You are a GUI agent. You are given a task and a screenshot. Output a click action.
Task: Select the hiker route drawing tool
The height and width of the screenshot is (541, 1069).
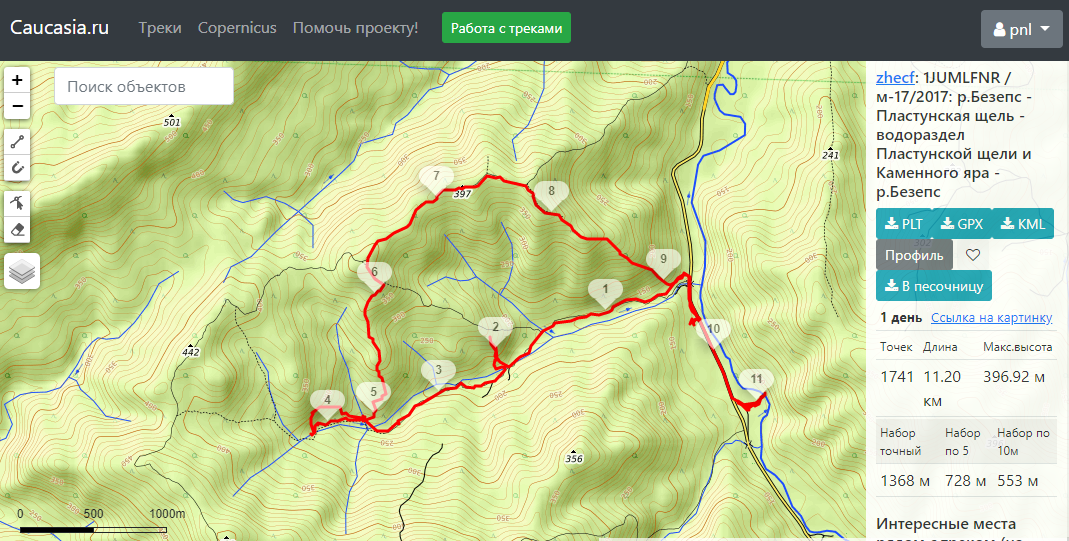[17, 203]
